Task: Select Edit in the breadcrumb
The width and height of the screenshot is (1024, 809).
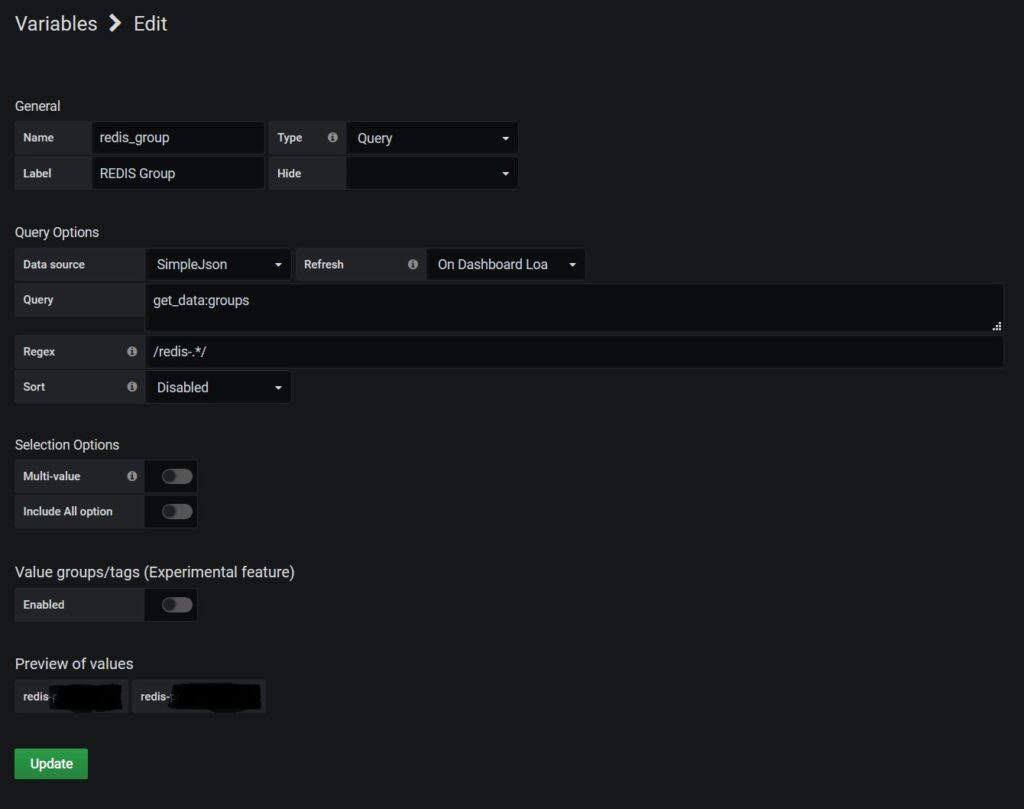Action: (x=150, y=23)
